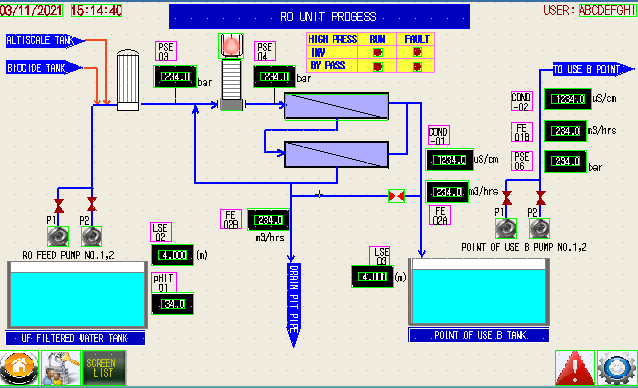Open the SCREEN LIST menu

click(x=104, y=368)
